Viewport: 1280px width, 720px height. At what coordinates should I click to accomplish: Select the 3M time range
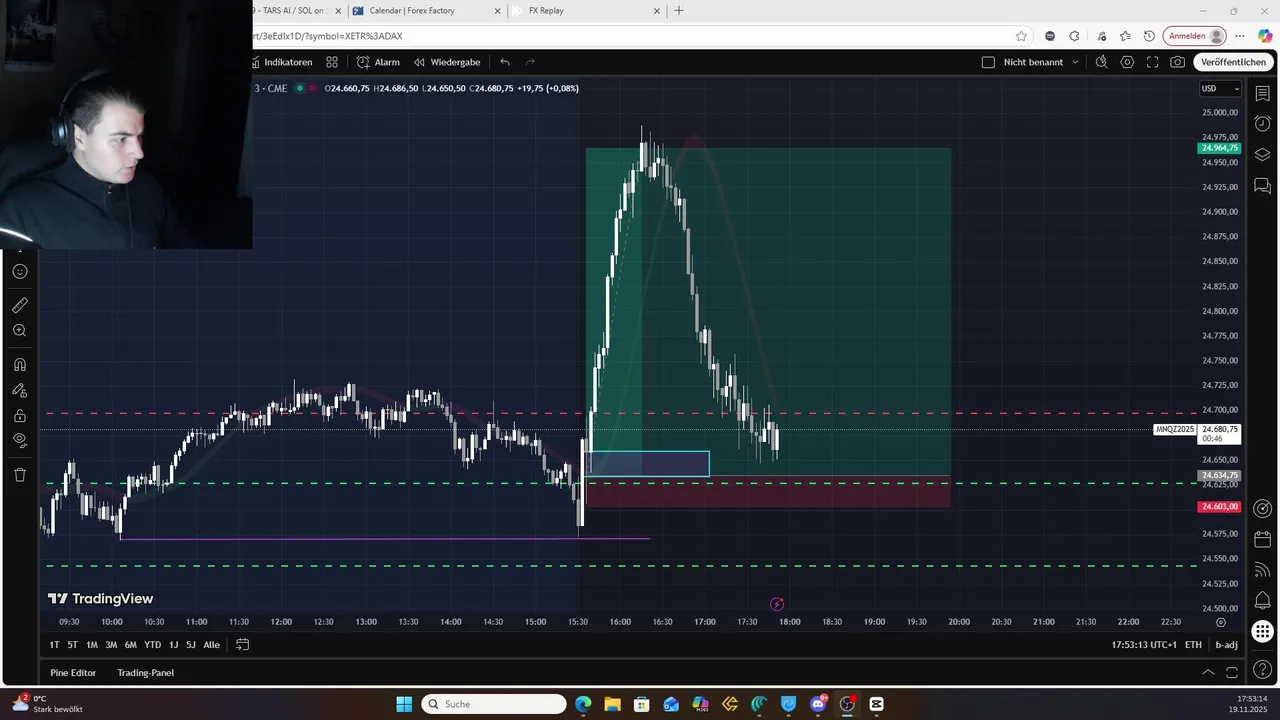click(x=111, y=645)
